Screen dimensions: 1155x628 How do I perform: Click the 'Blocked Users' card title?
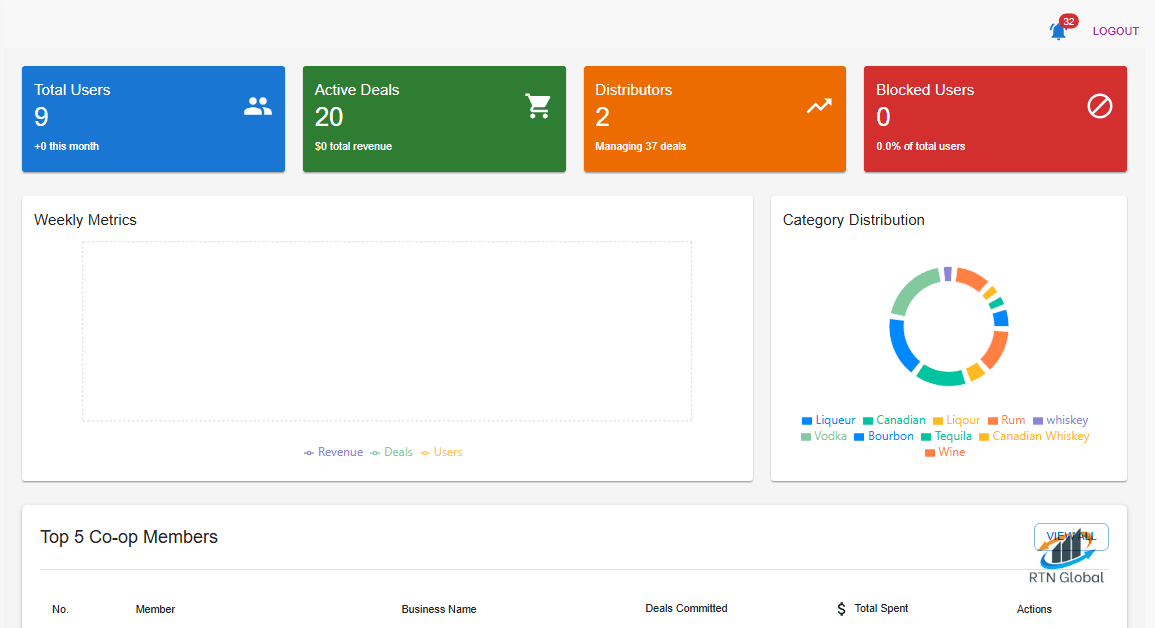tap(925, 90)
